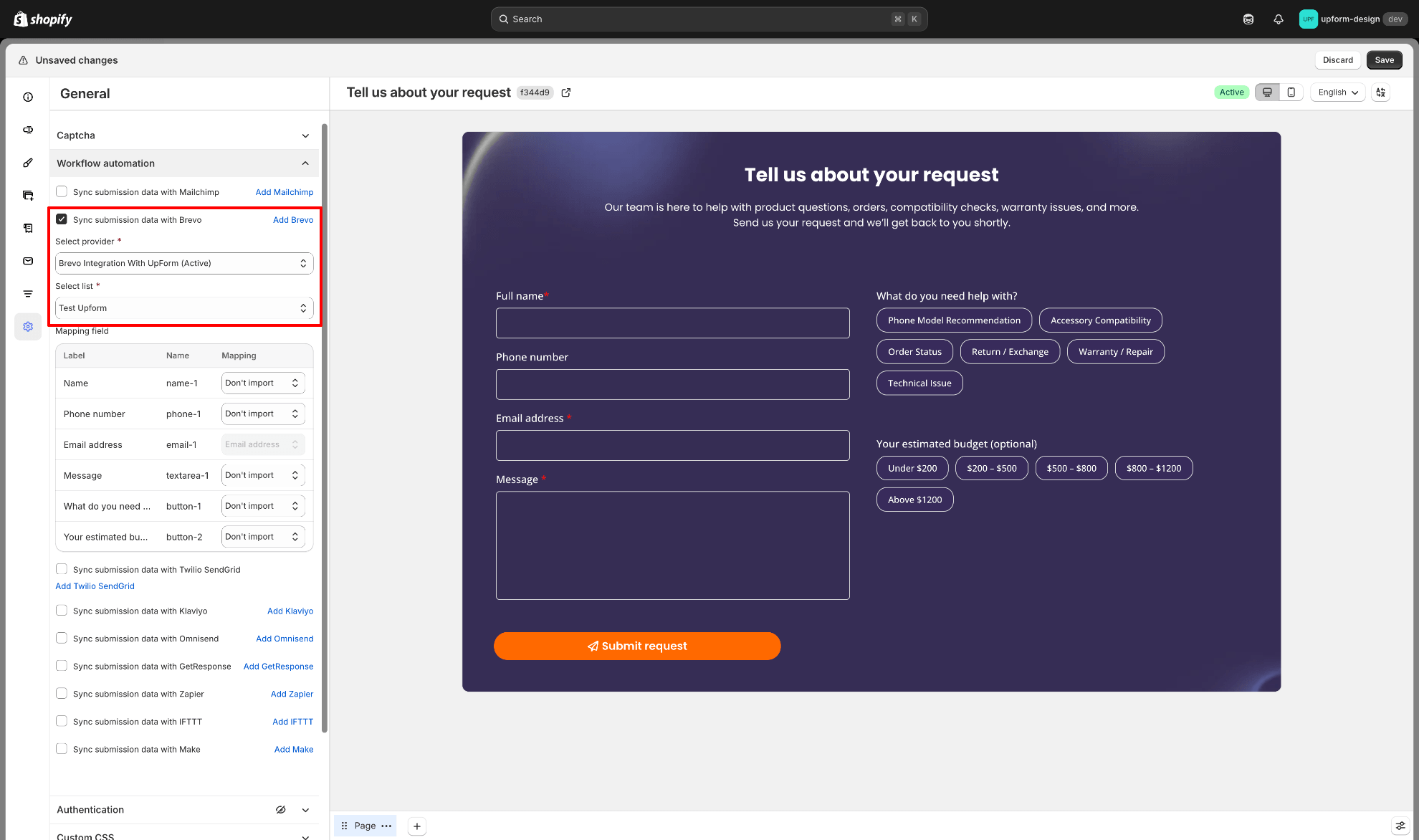Open the translation settings icon
This screenshot has width=1419, height=840.
point(1381,92)
